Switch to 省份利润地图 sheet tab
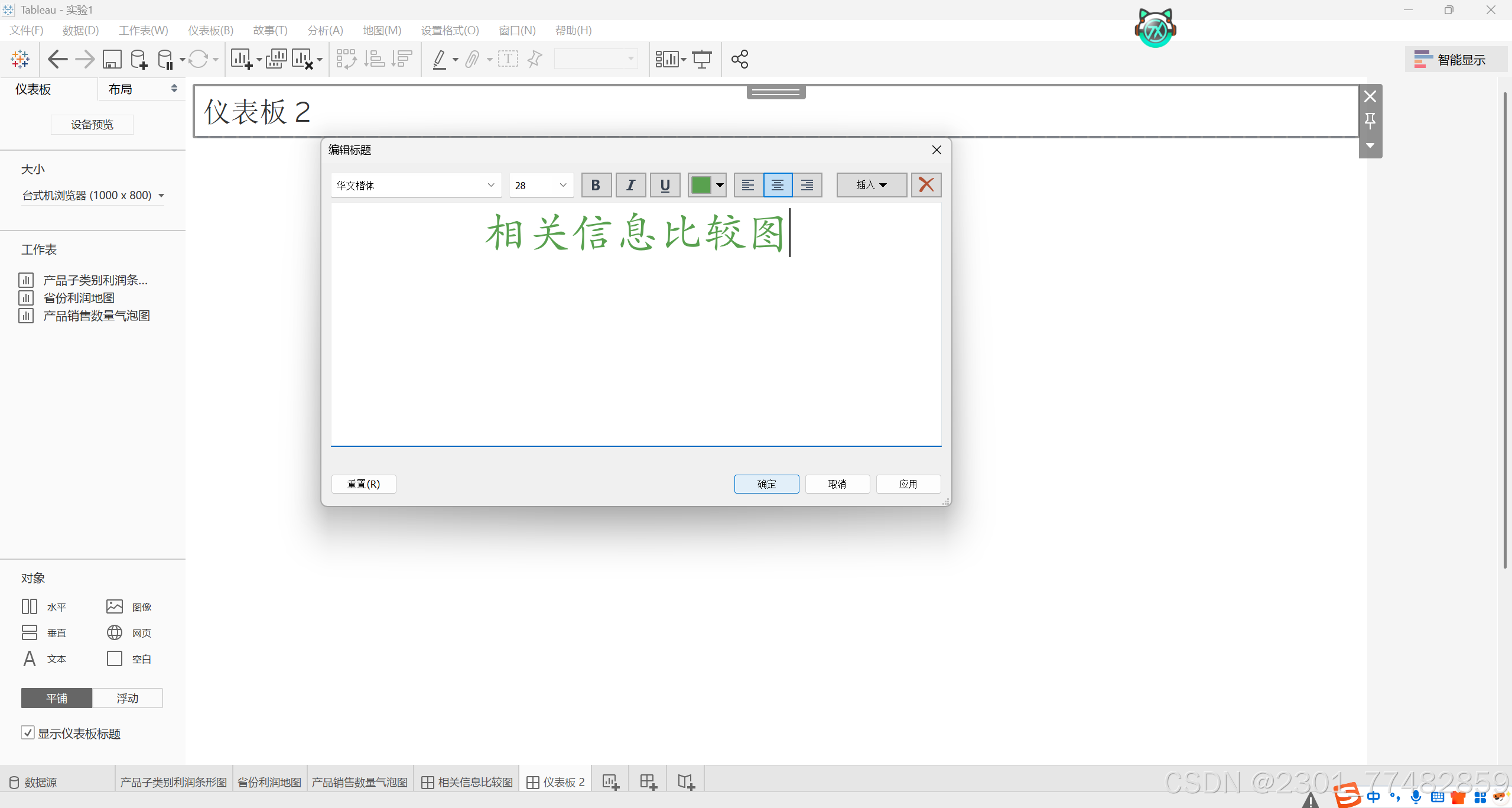Image resolution: width=1512 pixels, height=808 pixels. click(269, 782)
